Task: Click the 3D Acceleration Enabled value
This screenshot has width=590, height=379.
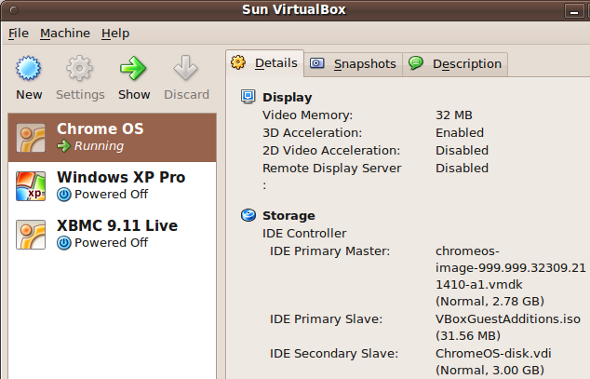Action: point(459,133)
